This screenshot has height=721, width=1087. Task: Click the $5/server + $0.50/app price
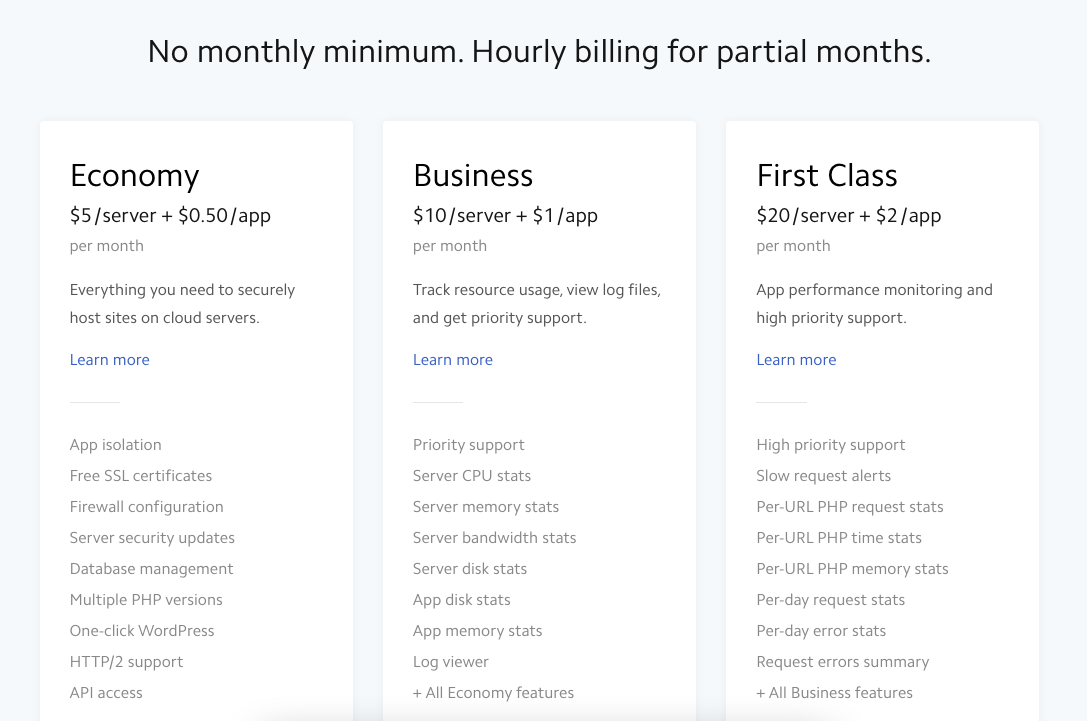click(x=170, y=216)
